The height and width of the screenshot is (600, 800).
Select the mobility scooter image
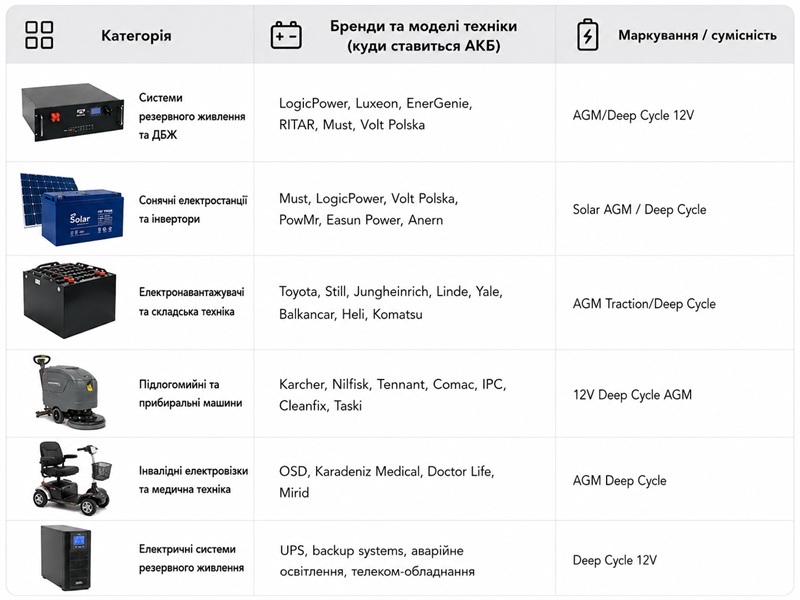tap(72, 479)
